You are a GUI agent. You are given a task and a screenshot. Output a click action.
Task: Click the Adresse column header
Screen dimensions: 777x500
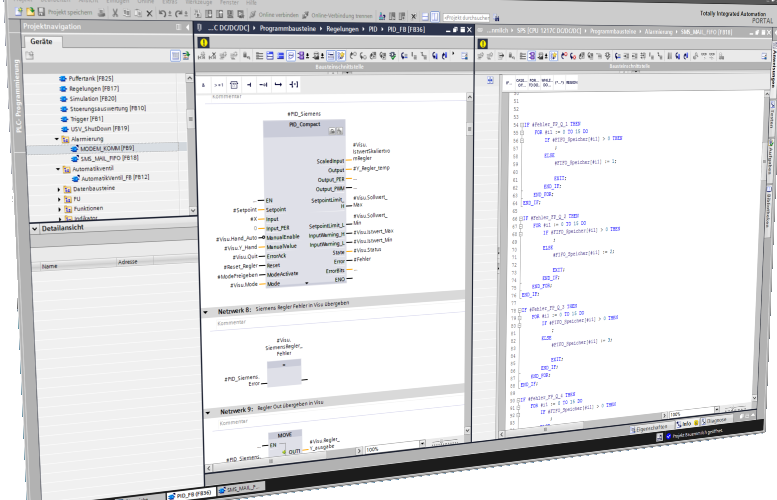pyautogui.click(x=135, y=261)
